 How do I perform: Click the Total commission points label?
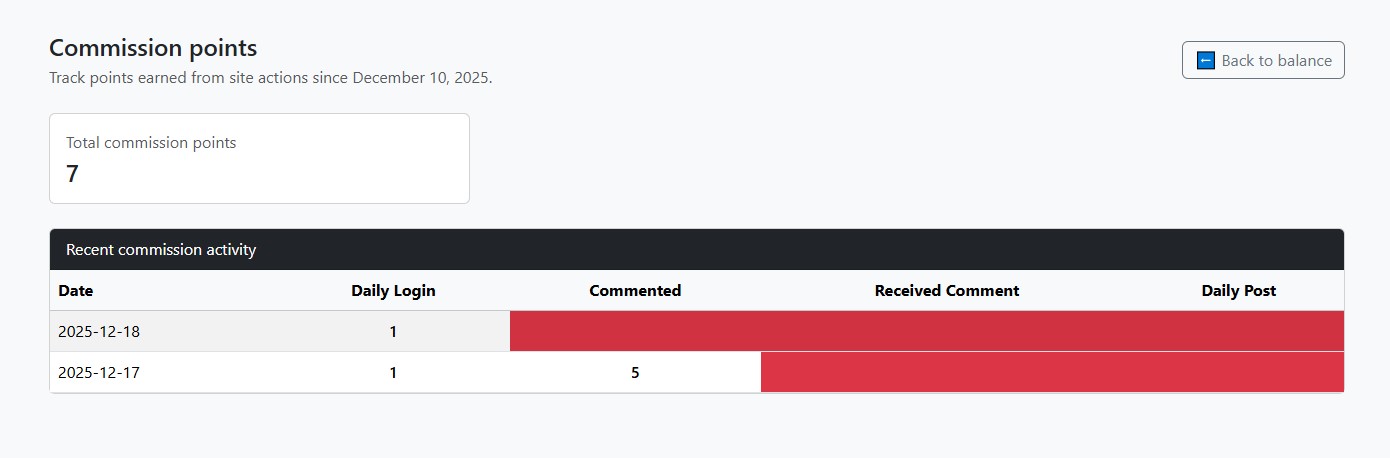(x=151, y=143)
